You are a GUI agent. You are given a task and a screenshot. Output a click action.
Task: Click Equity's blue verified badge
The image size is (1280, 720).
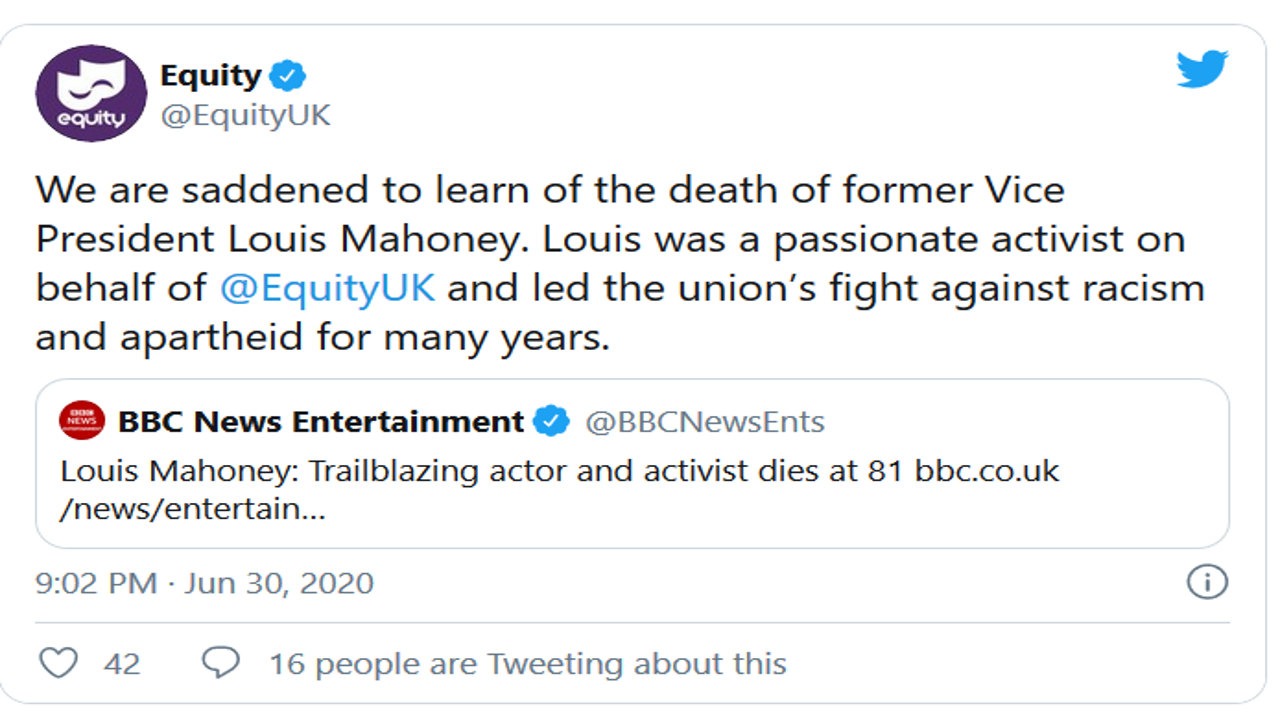point(288,76)
